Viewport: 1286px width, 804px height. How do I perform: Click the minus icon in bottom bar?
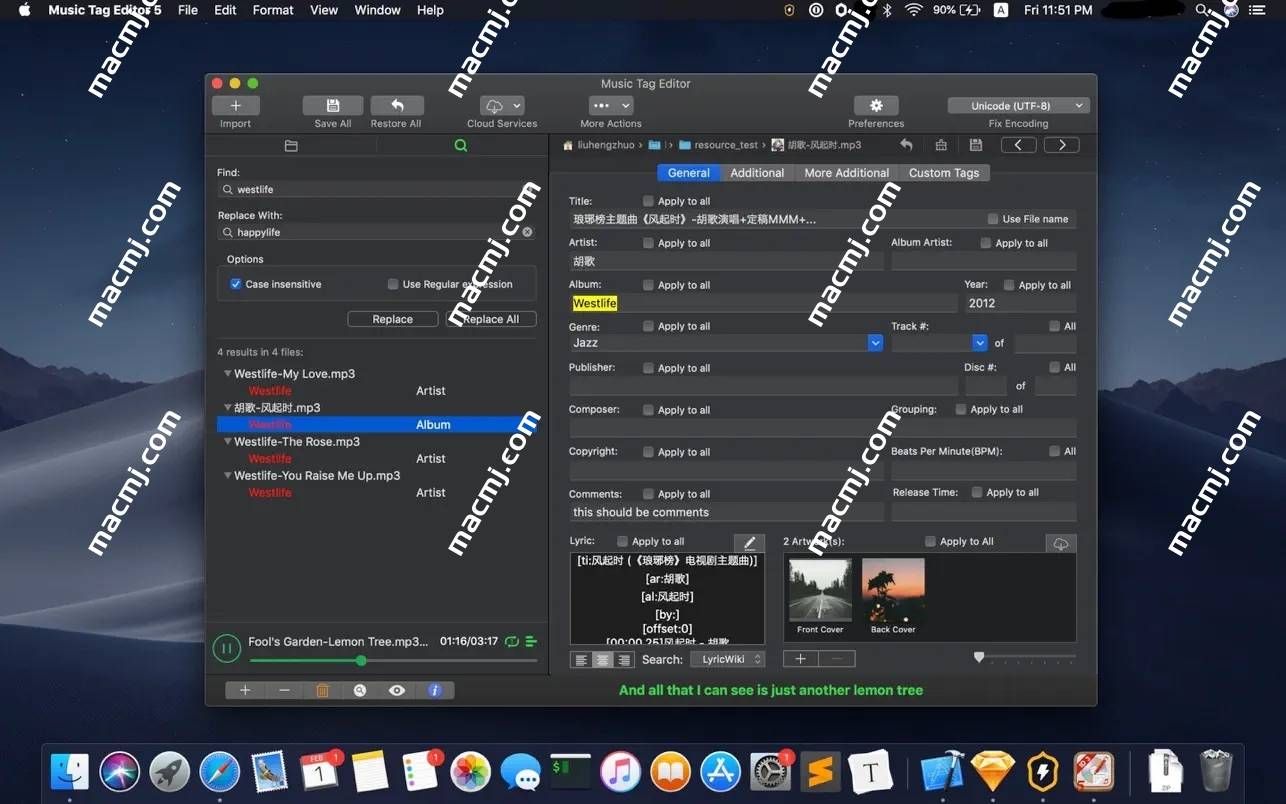[x=284, y=690]
